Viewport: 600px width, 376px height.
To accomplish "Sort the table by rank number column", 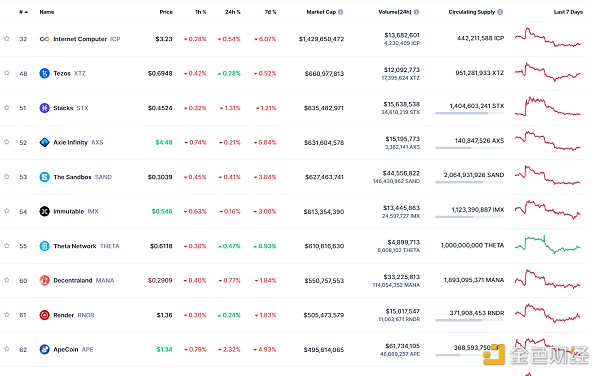I will coord(23,12).
